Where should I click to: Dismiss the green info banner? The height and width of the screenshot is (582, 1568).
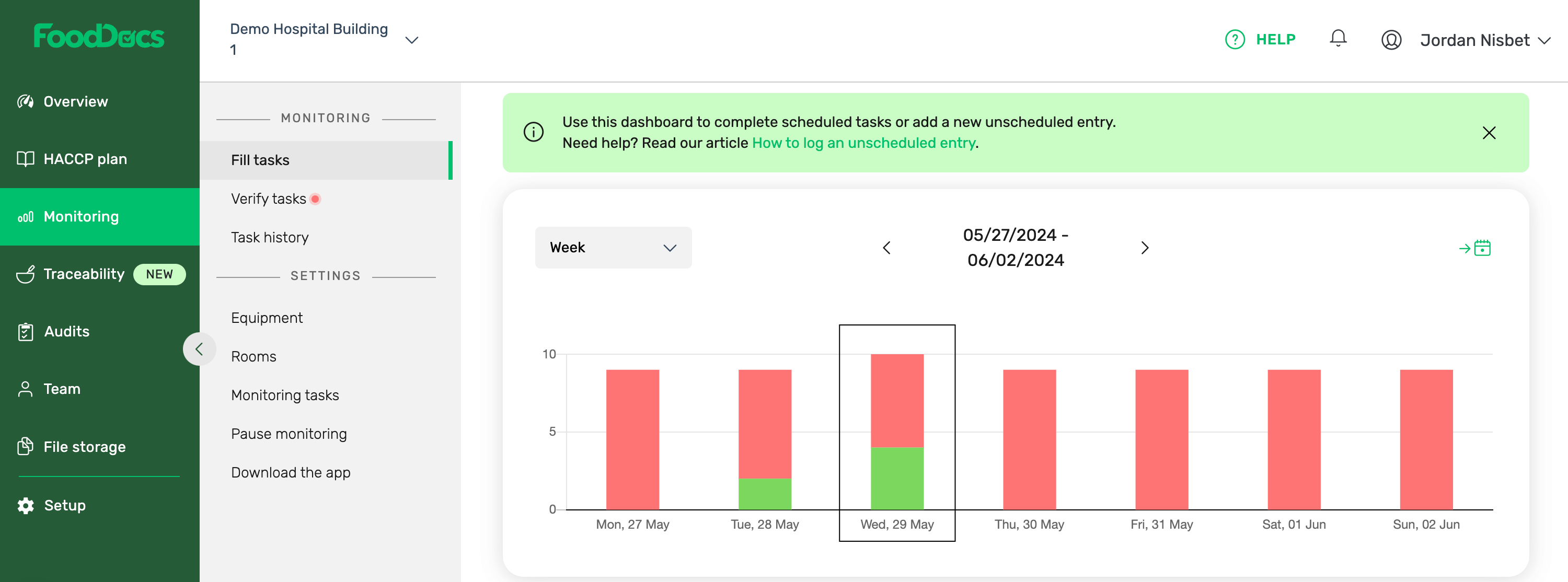coord(1488,133)
